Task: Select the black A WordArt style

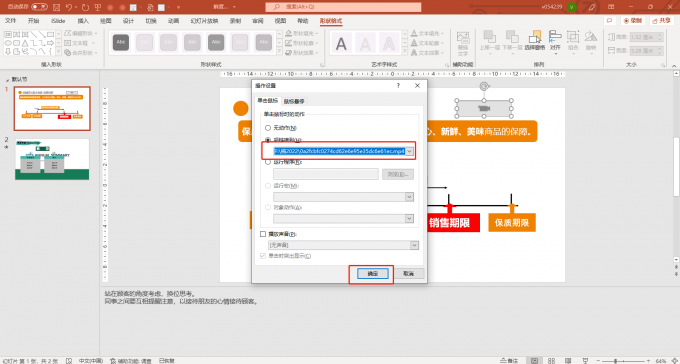Action: click(342, 43)
